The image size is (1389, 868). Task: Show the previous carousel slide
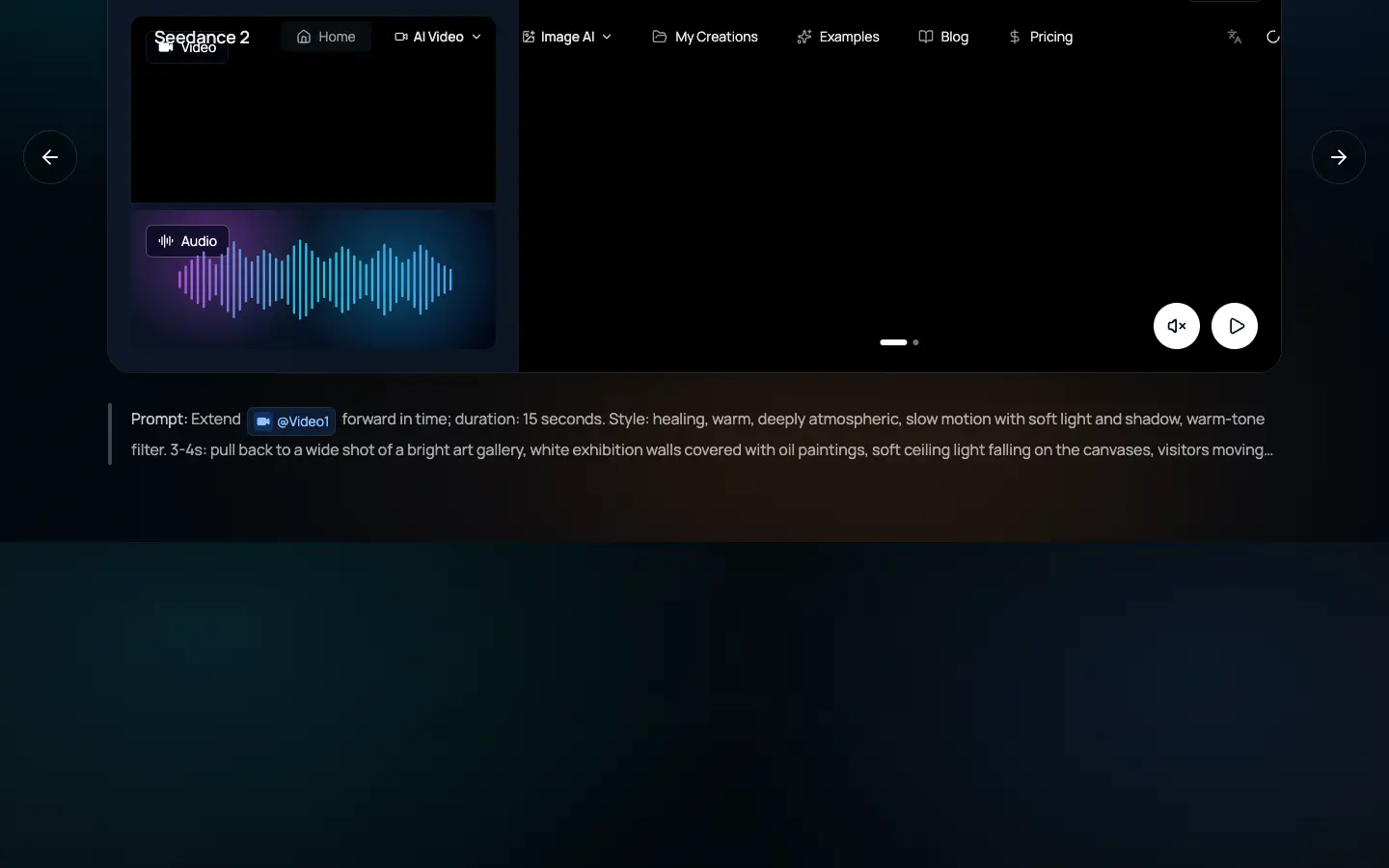(x=50, y=157)
